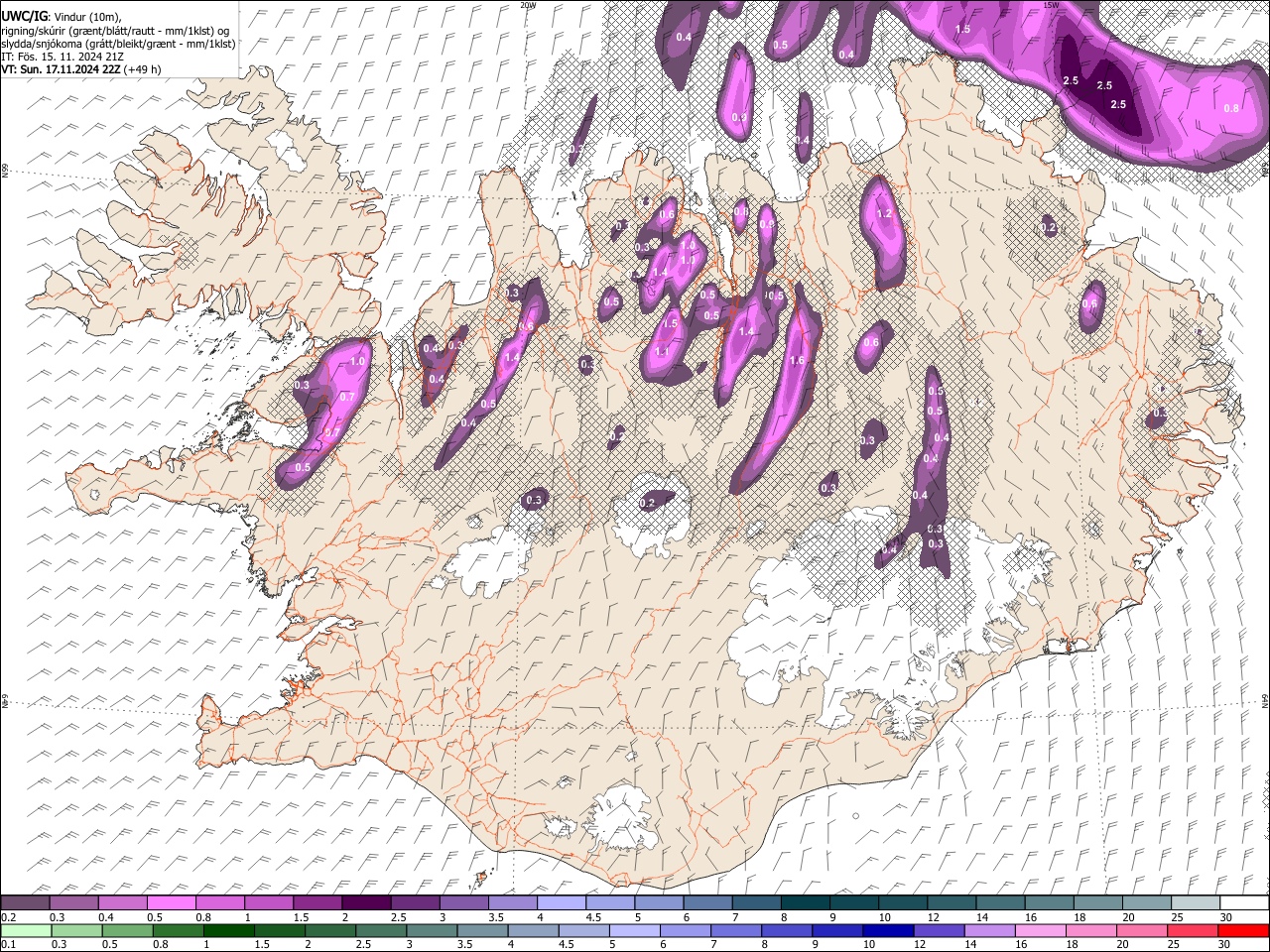Viewport: 1270px width, 952px height.
Task: Click the '15W' longitude label
Action: [x=1052, y=5]
